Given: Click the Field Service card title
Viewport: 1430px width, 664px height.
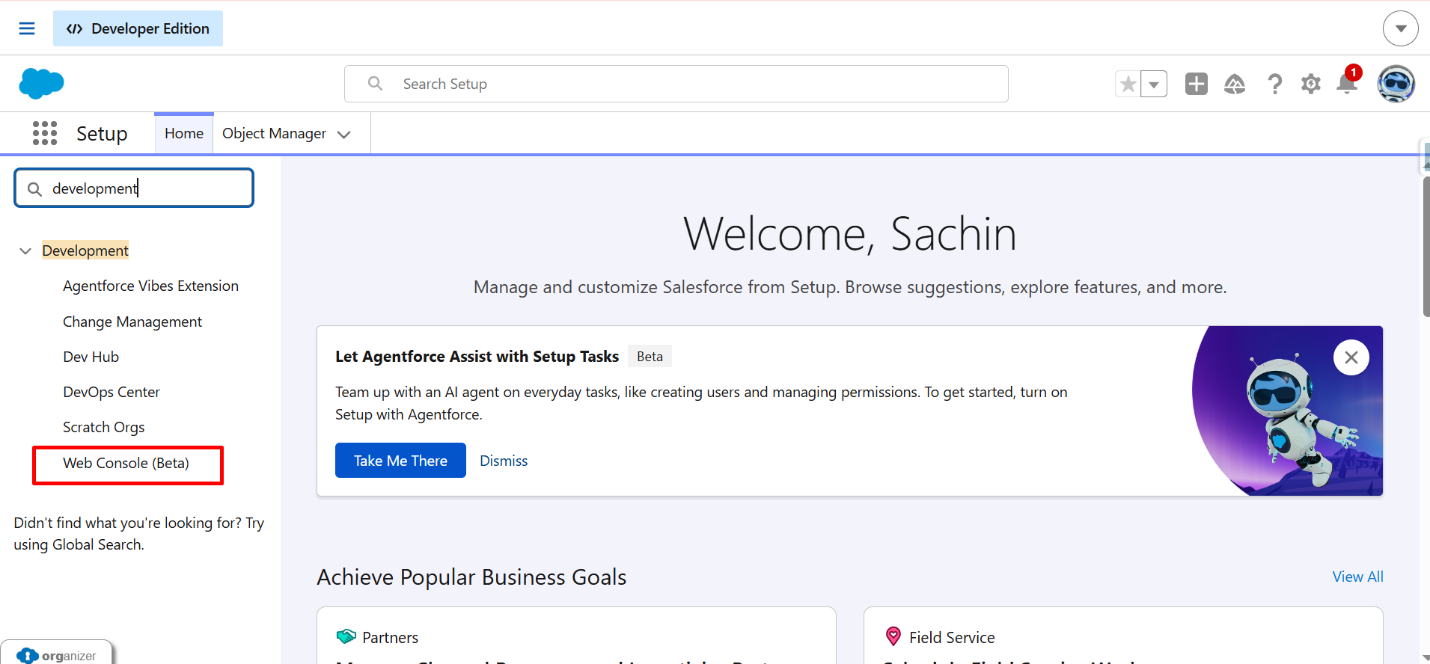Looking at the screenshot, I should 952,637.
